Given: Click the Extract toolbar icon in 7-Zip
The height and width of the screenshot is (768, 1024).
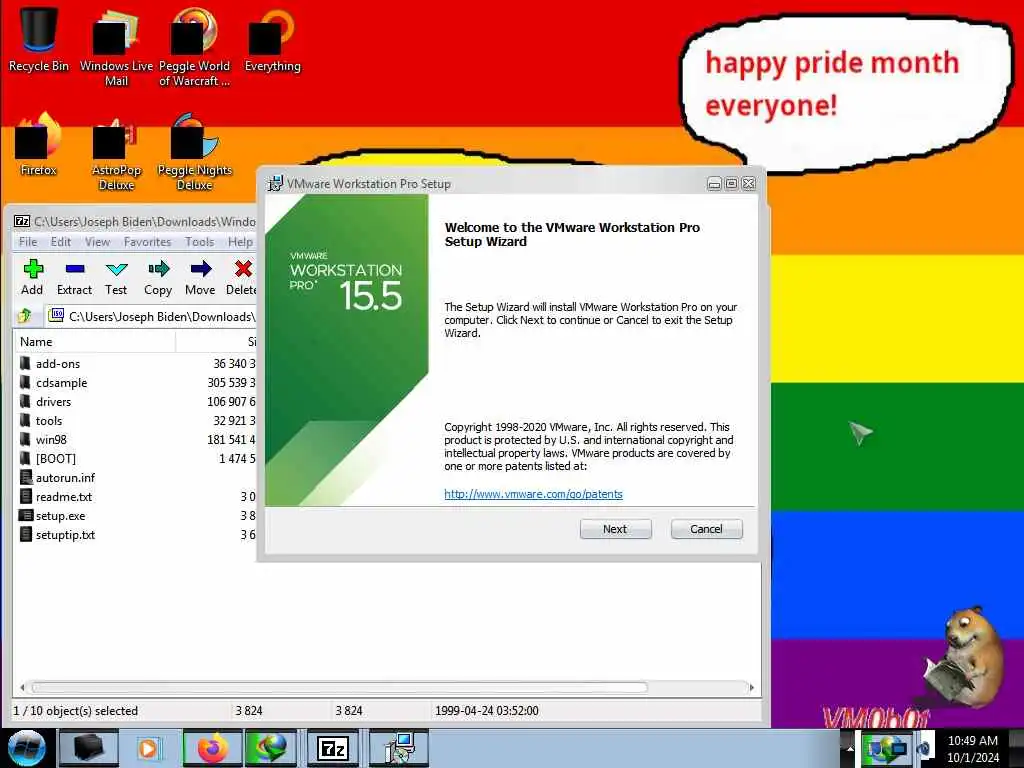Looking at the screenshot, I should coord(74,277).
